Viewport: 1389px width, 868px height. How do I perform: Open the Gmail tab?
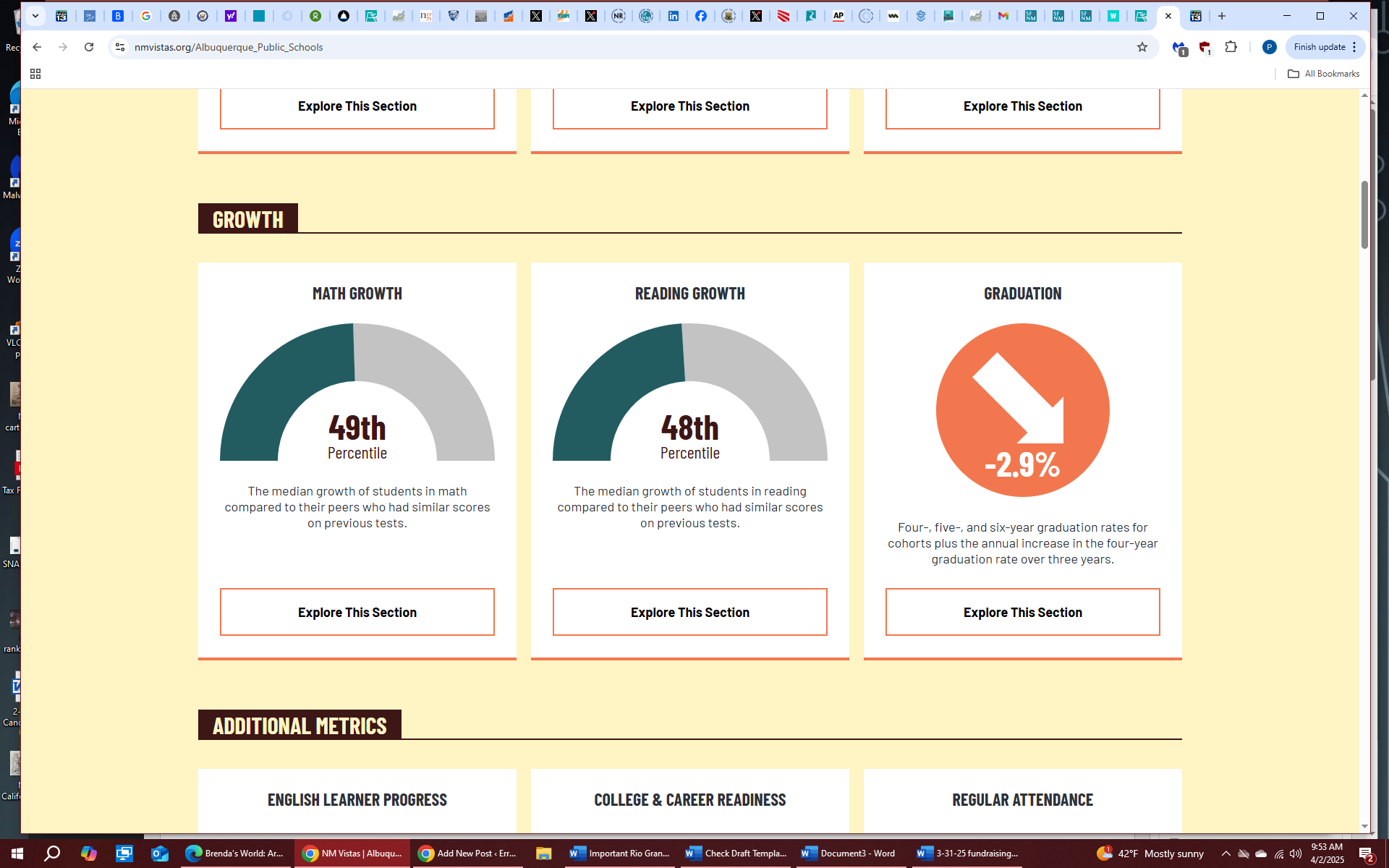click(x=1003, y=16)
